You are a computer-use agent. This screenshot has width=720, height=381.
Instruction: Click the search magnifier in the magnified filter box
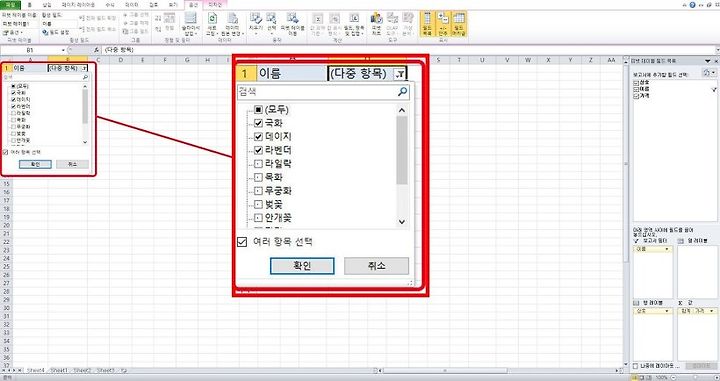tap(402, 92)
